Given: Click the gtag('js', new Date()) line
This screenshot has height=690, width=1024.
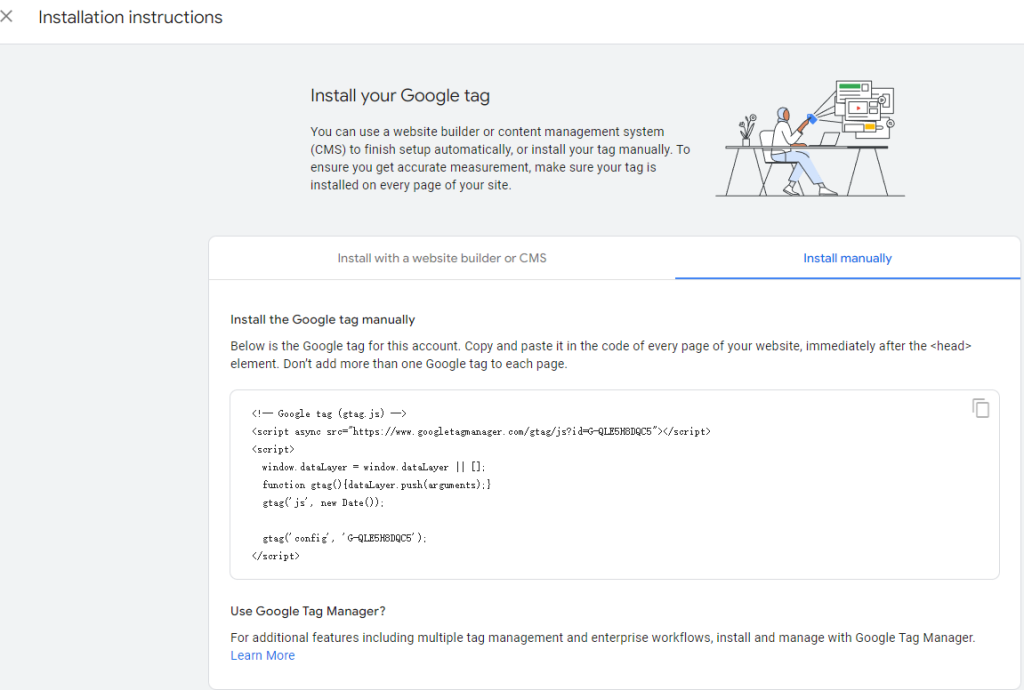Looking at the screenshot, I should [x=322, y=502].
